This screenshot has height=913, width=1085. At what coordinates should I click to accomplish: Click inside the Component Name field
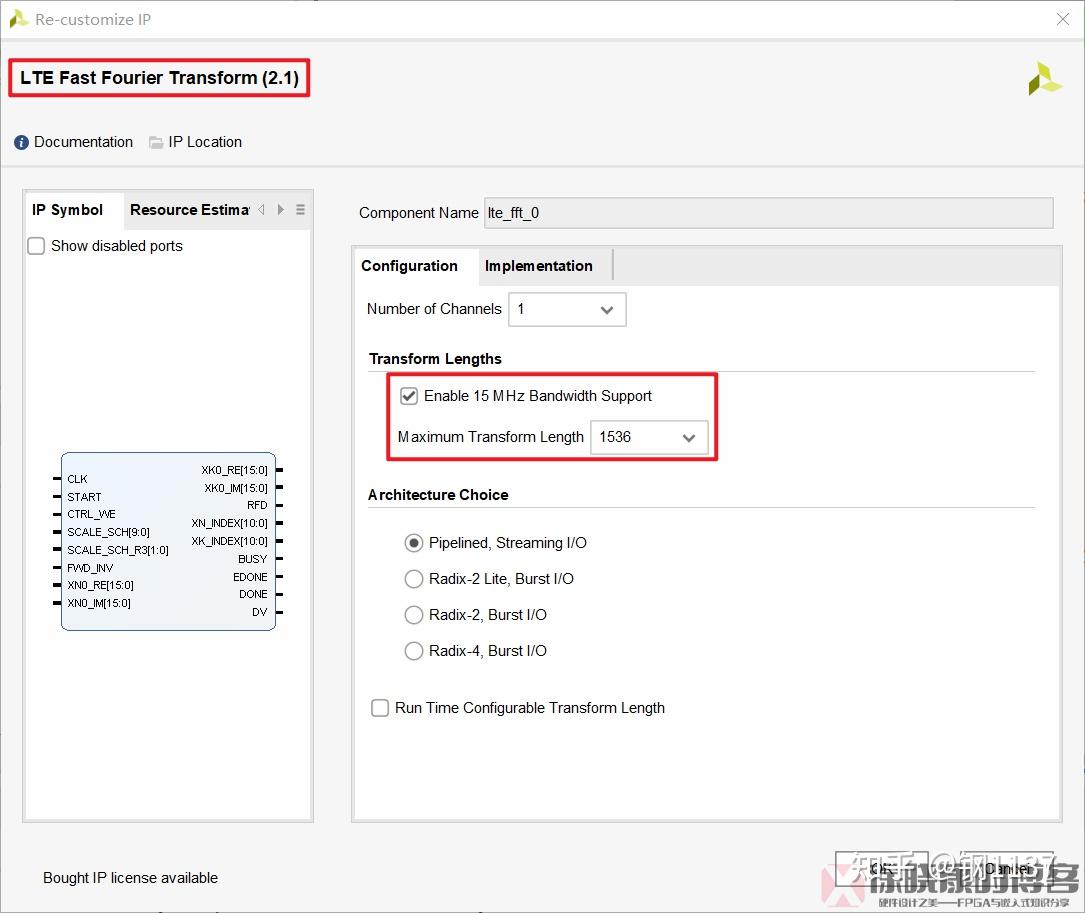tap(700, 213)
